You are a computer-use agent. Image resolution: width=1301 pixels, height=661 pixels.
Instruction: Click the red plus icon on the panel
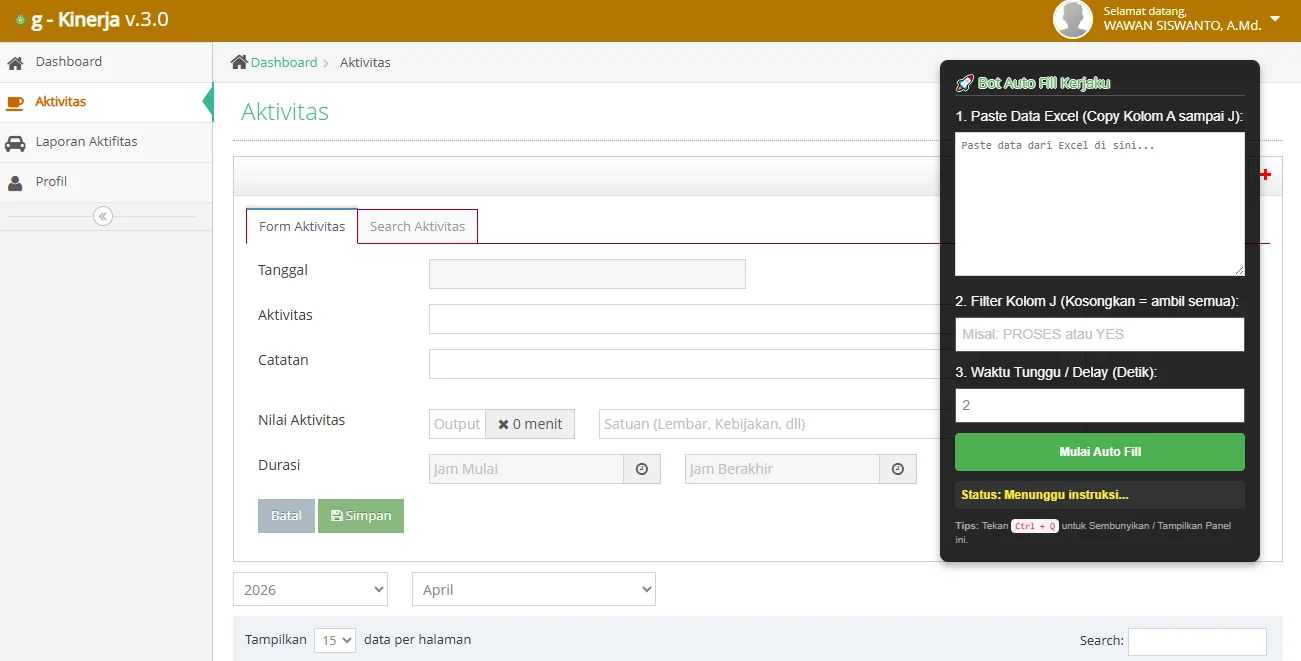[1265, 175]
